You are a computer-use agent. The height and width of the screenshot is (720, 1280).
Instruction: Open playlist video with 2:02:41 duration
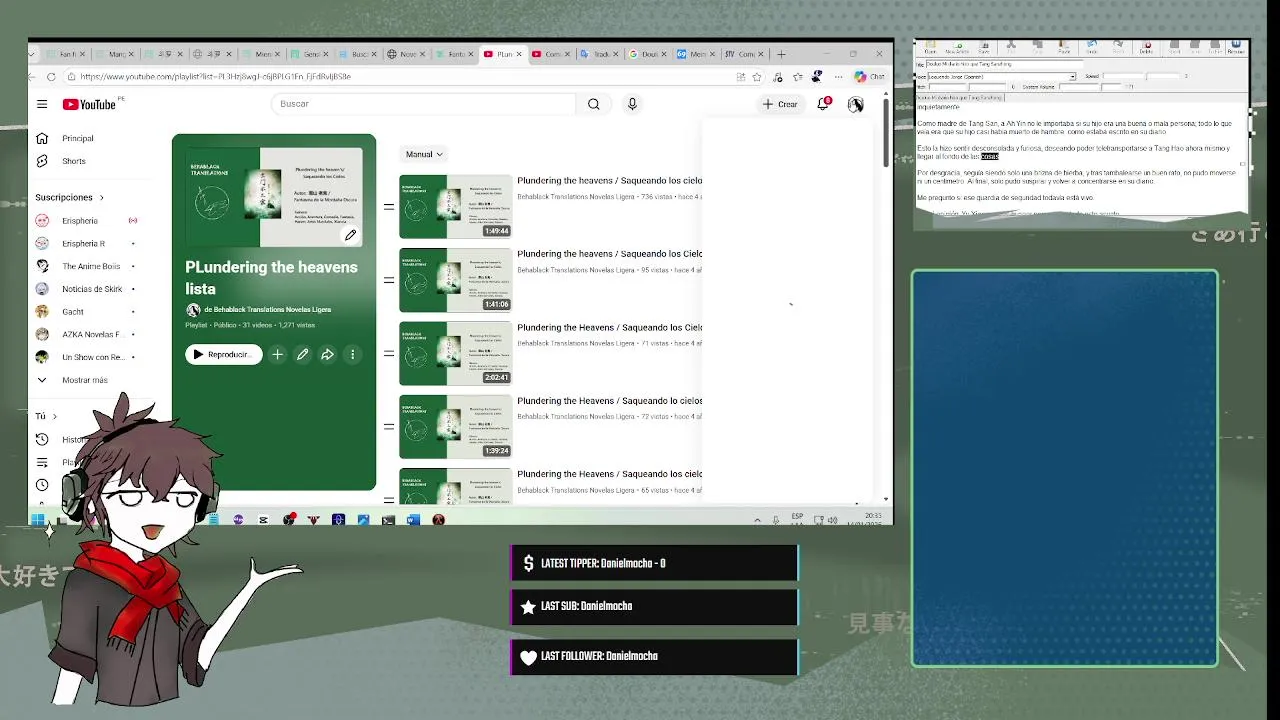tap(456, 353)
